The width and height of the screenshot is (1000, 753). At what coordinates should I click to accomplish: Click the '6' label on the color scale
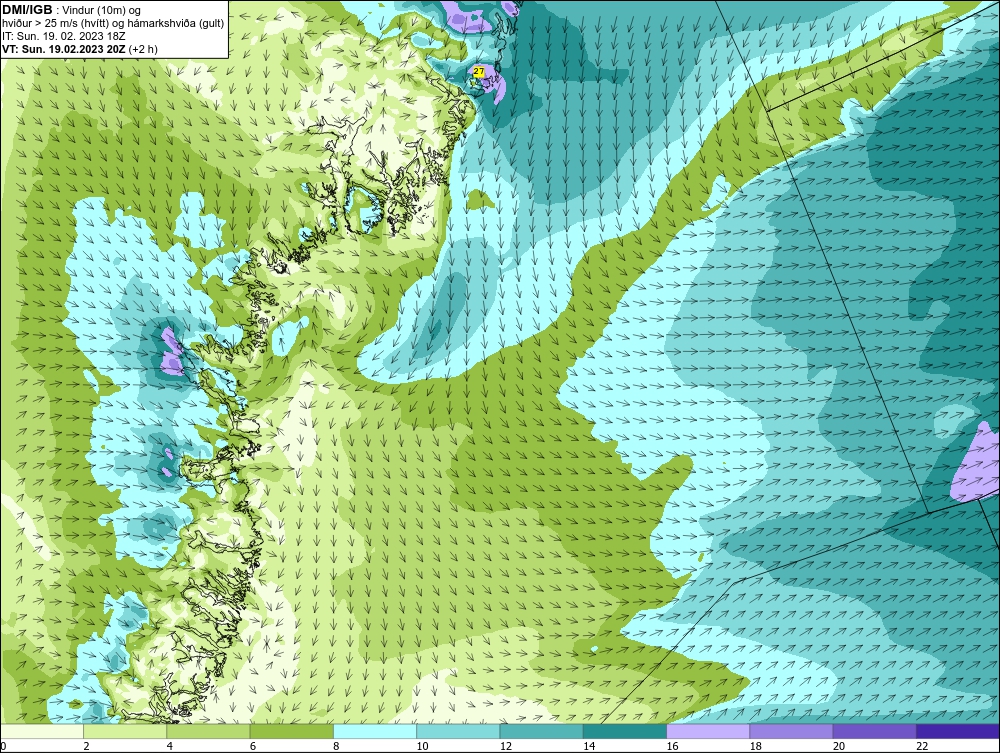[x=253, y=746]
